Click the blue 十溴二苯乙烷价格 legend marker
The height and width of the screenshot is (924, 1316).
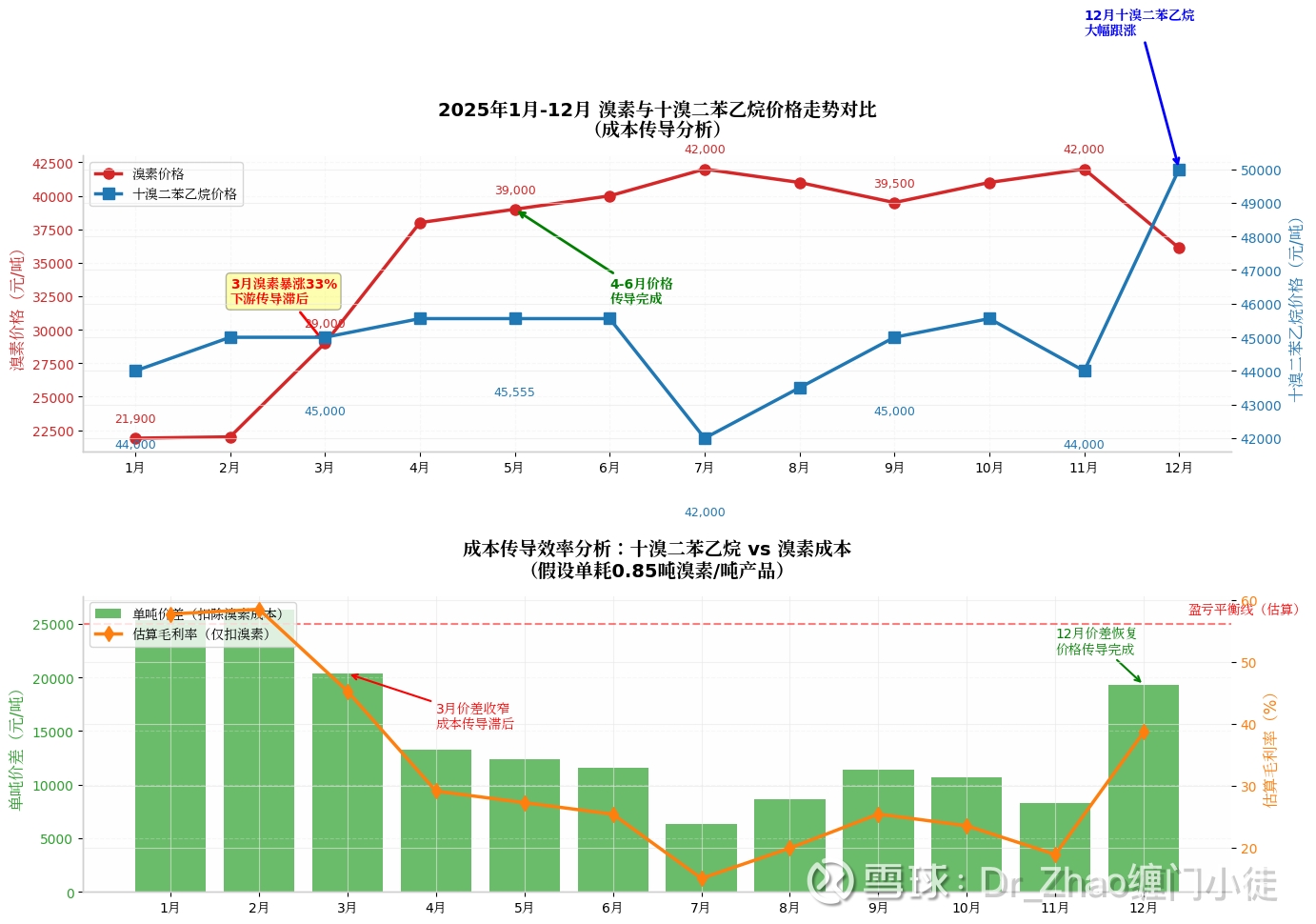point(109,194)
